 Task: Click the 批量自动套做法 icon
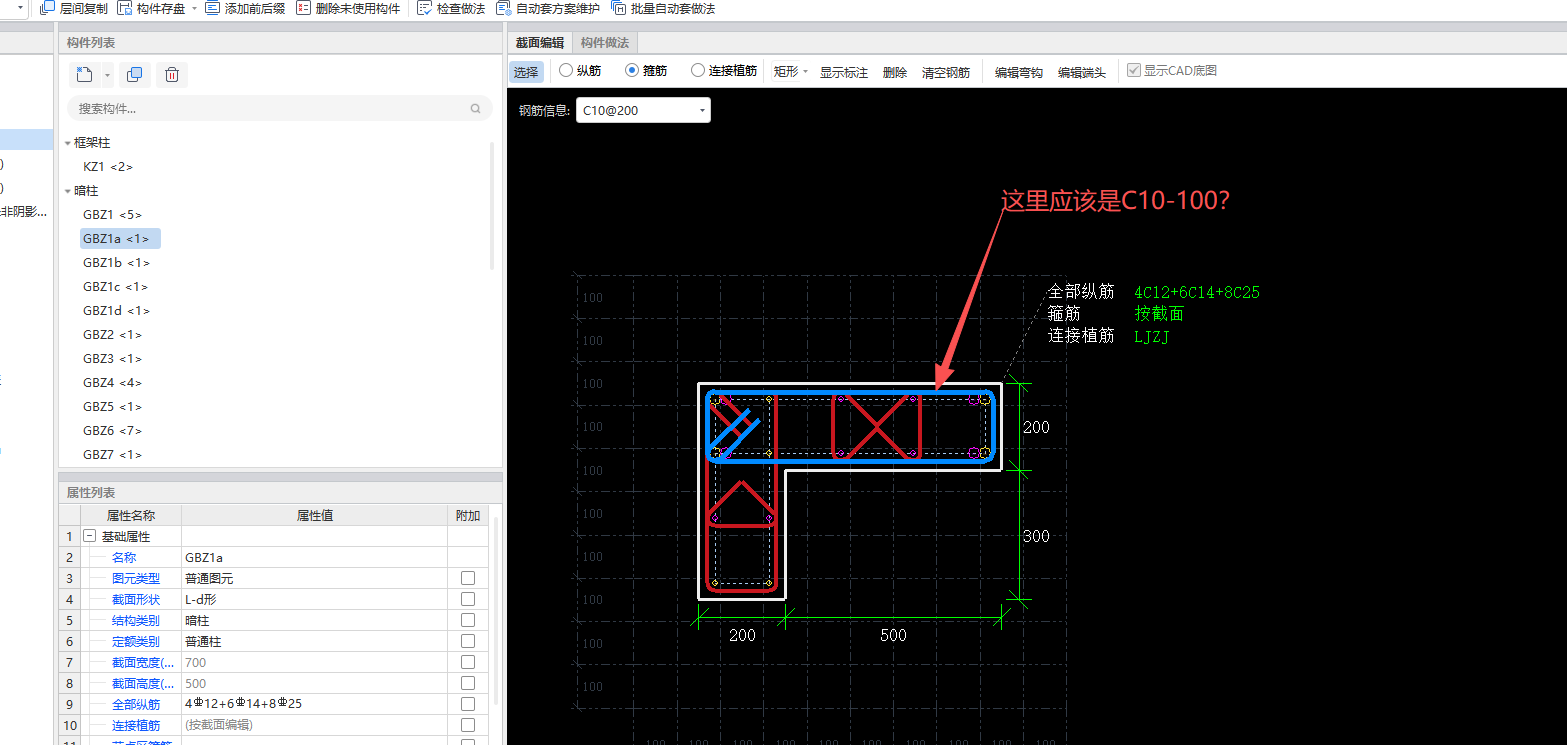pyautogui.click(x=619, y=8)
